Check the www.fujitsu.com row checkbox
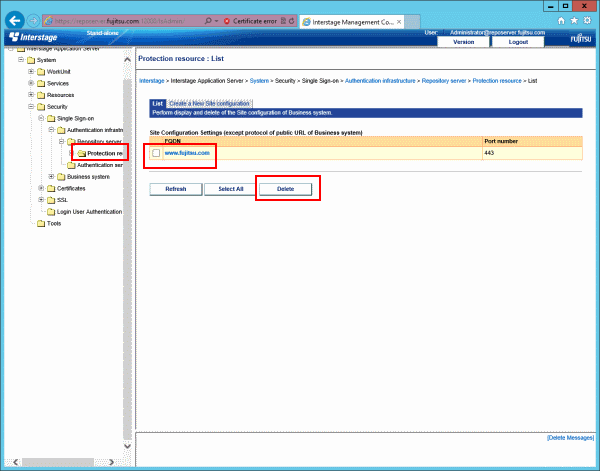600x471 pixels. coord(156,153)
